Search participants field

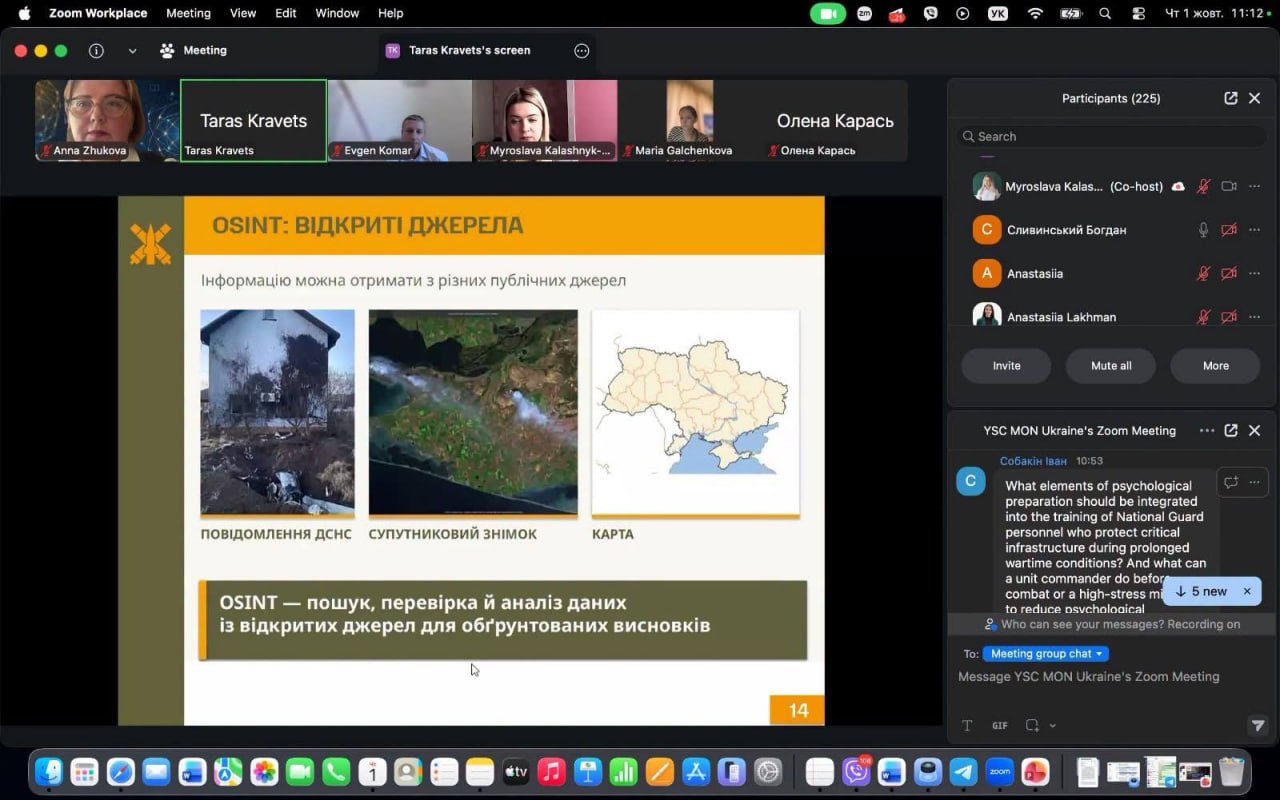click(1112, 136)
